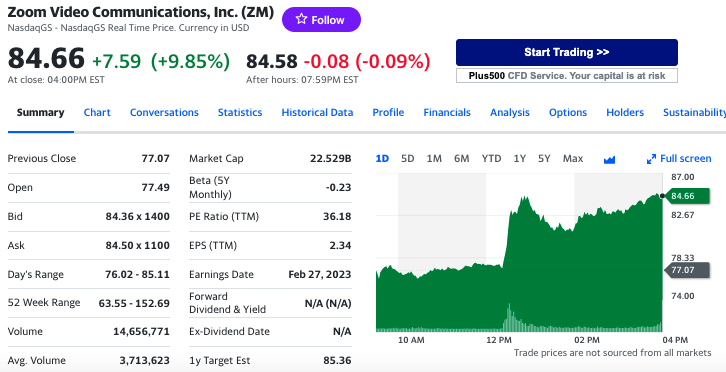Screen dimensions: 726x372
Task: Show the Max chart range
Action: pos(573,158)
